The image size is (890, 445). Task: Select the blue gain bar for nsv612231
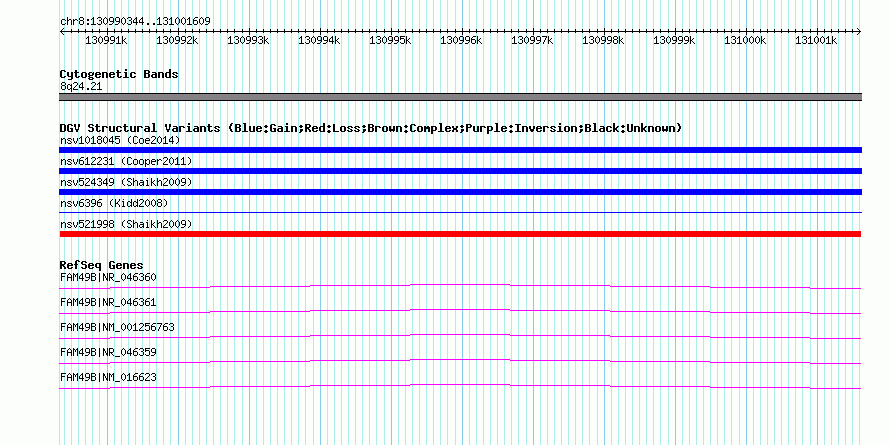click(x=460, y=171)
